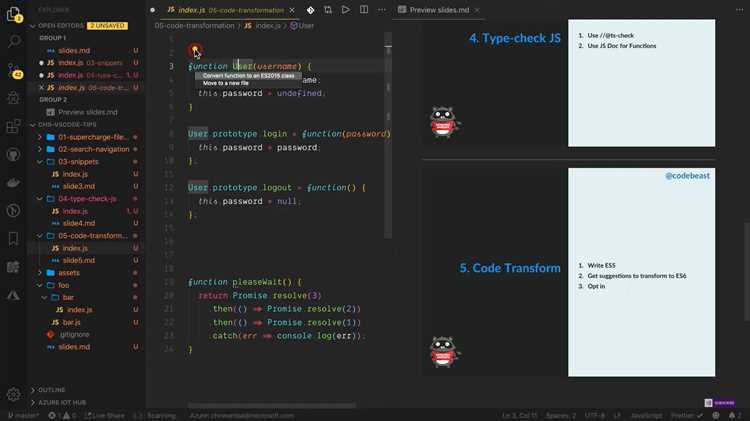Click the master branch in status bar
The width and height of the screenshot is (750, 421).
(24, 415)
